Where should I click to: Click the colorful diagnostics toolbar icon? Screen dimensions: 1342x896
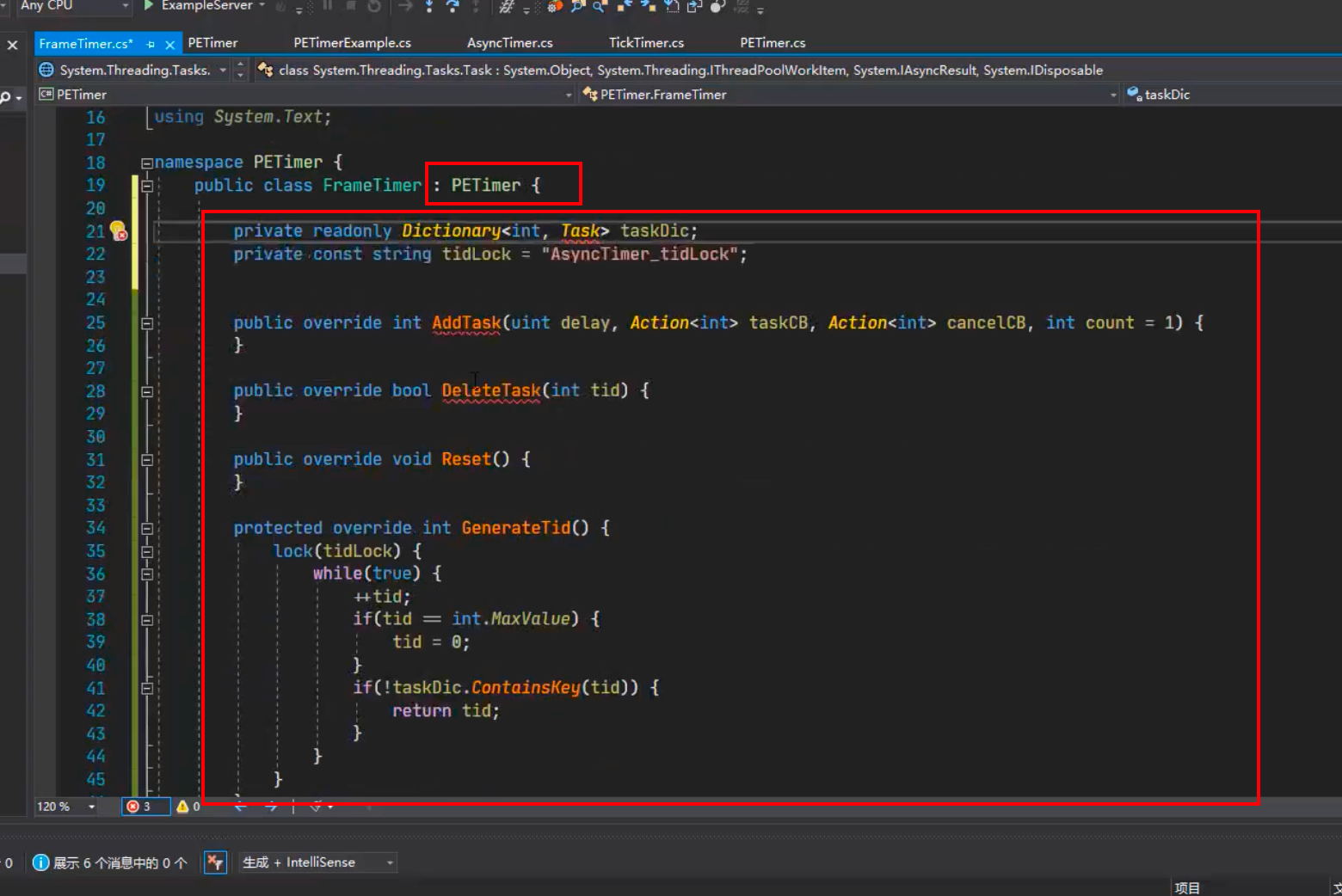pyautogui.click(x=555, y=6)
